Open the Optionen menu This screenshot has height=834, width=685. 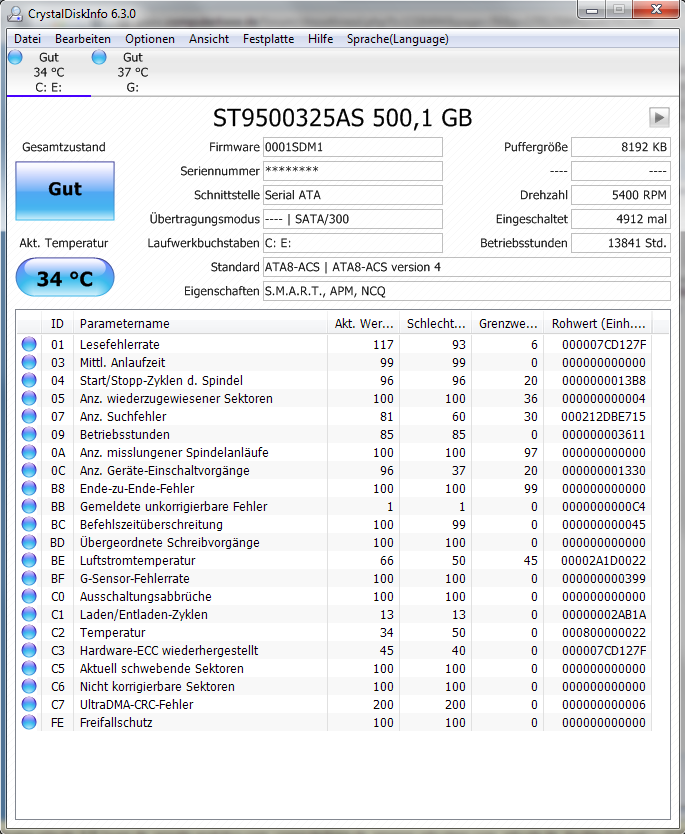(x=150, y=39)
